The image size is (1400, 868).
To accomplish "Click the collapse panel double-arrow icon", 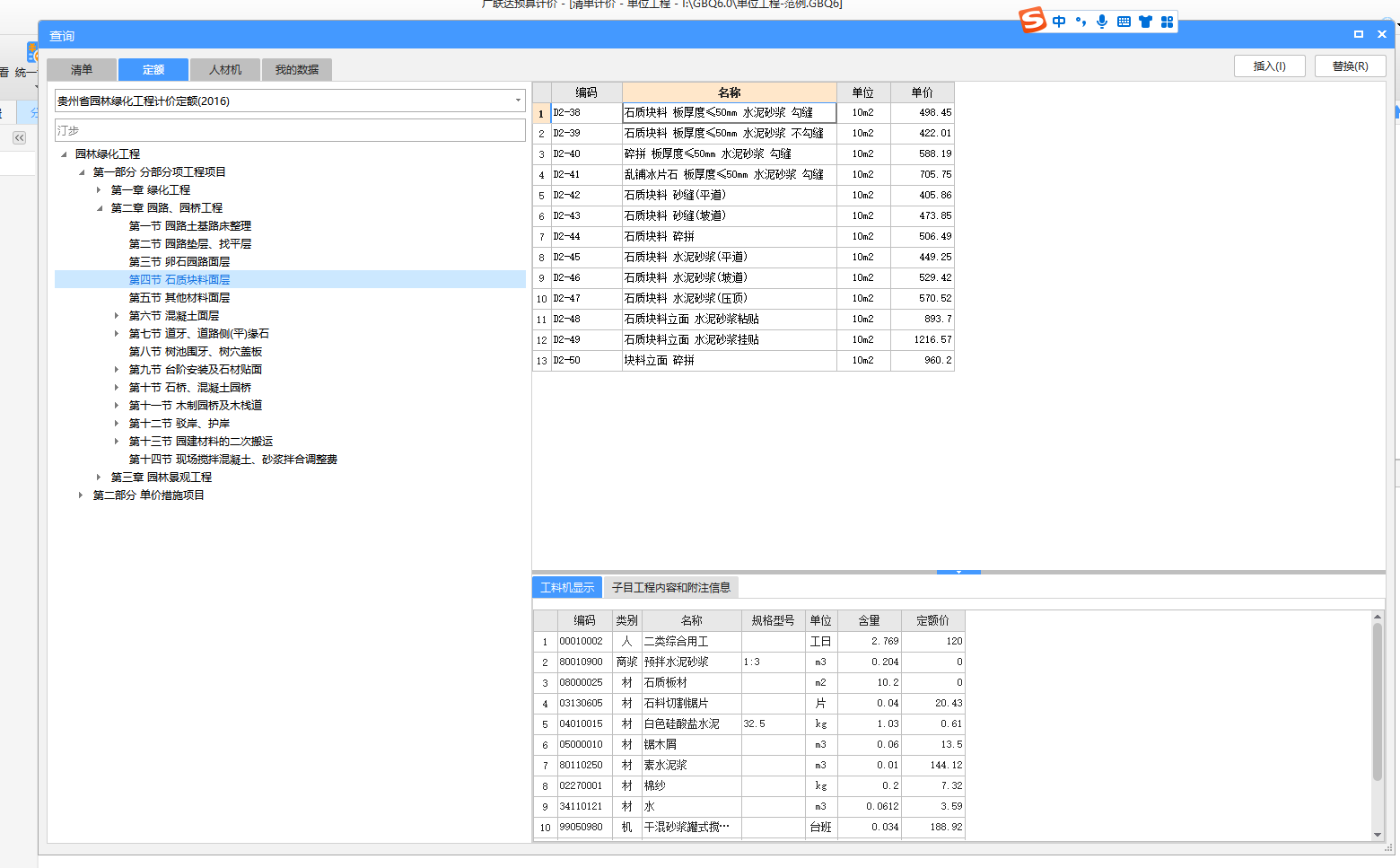I will (x=19, y=137).
